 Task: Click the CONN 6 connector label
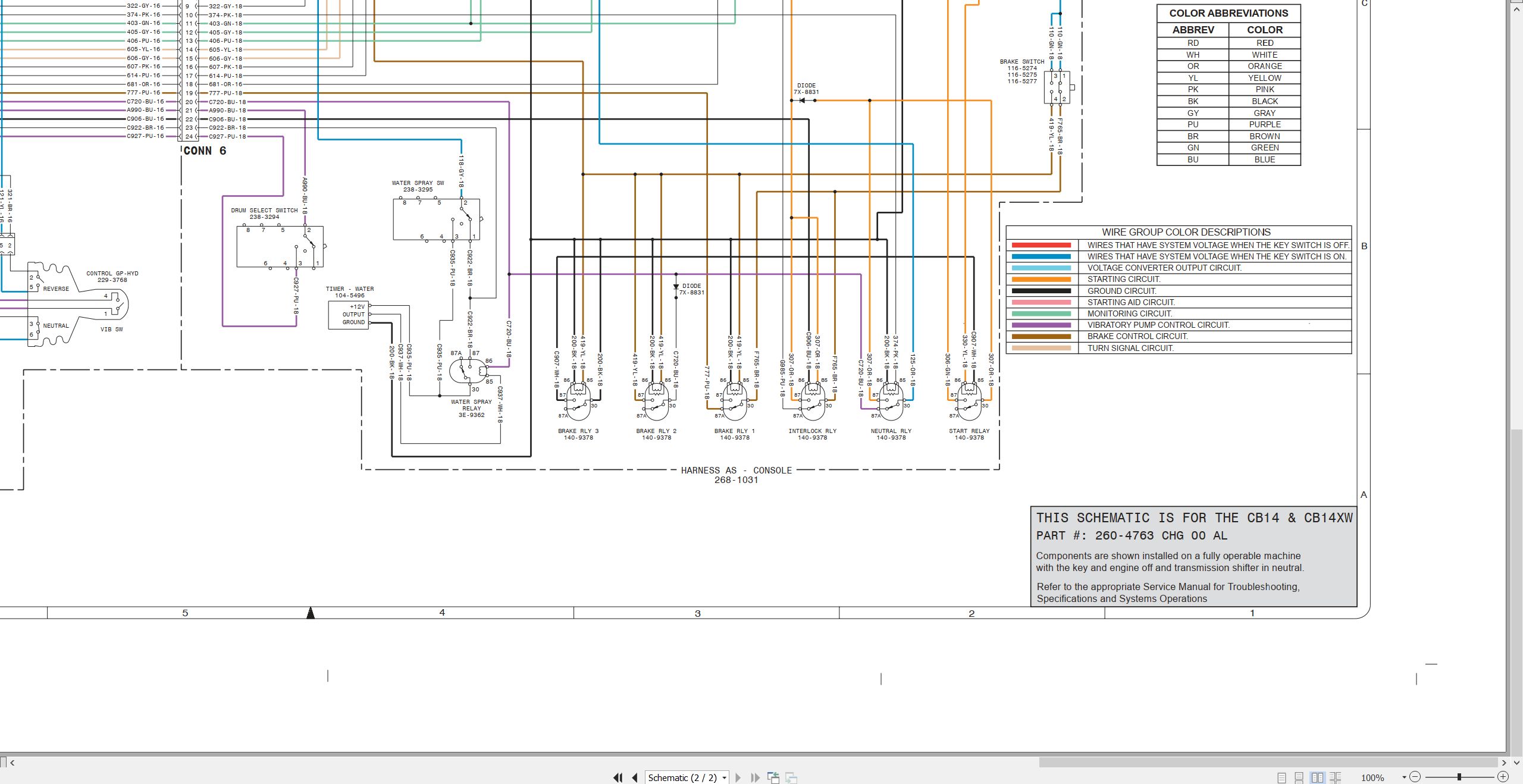coord(205,151)
